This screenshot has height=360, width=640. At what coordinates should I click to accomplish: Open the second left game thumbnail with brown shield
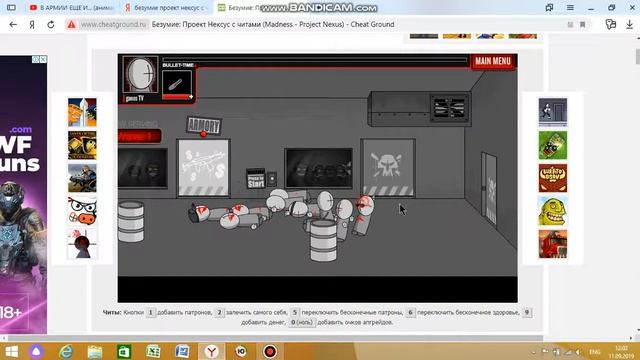coord(82,145)
